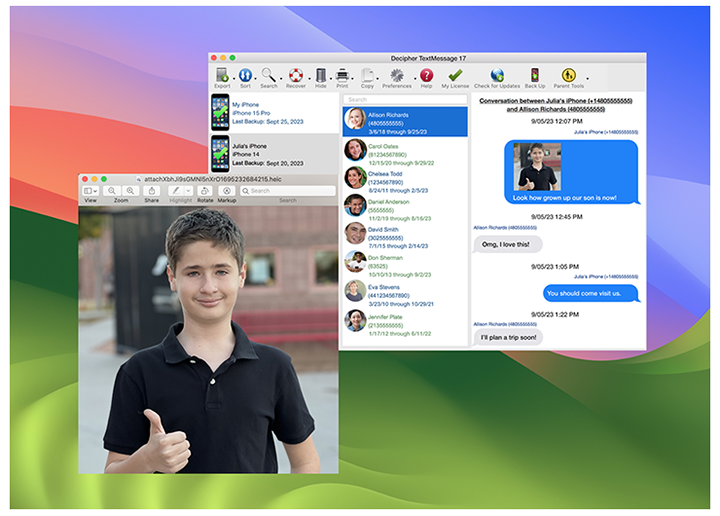The image size is (720, 516).
Task: Click "Look how grown up our son is now!" caption
Action: (564, 198)
